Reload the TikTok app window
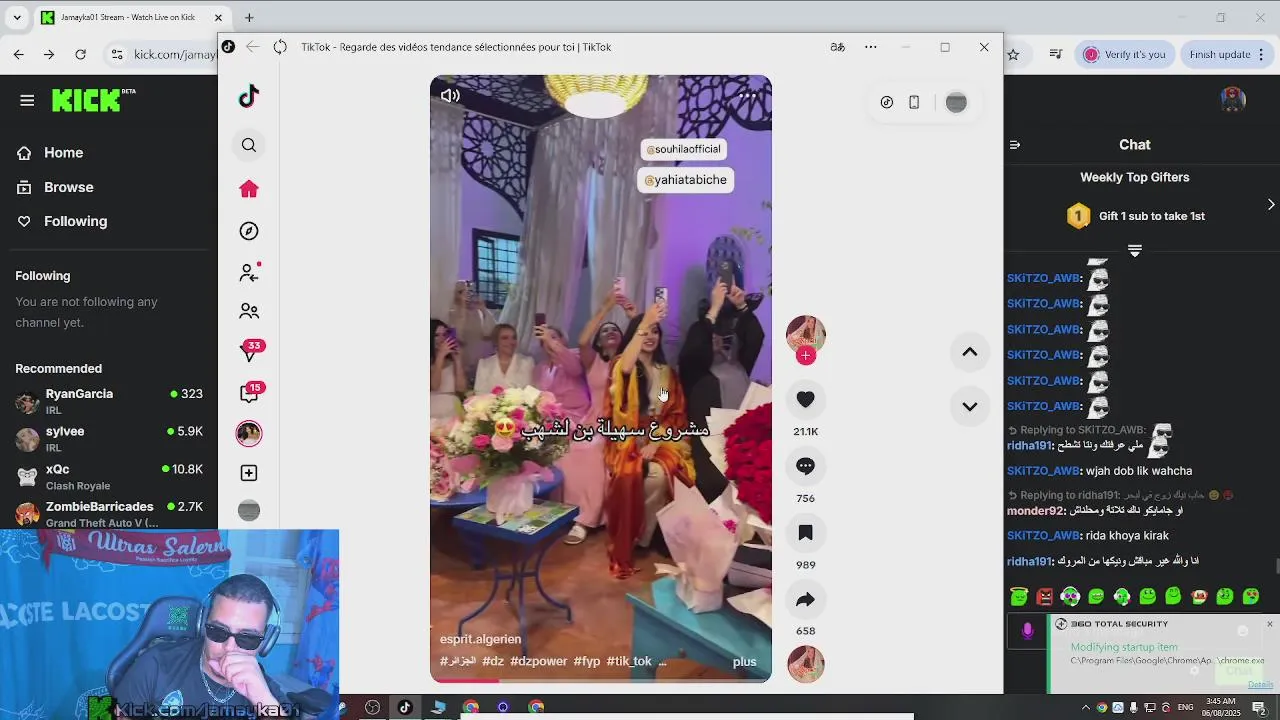The width and height of the screenshot is (1280, 720). (280, 47)
